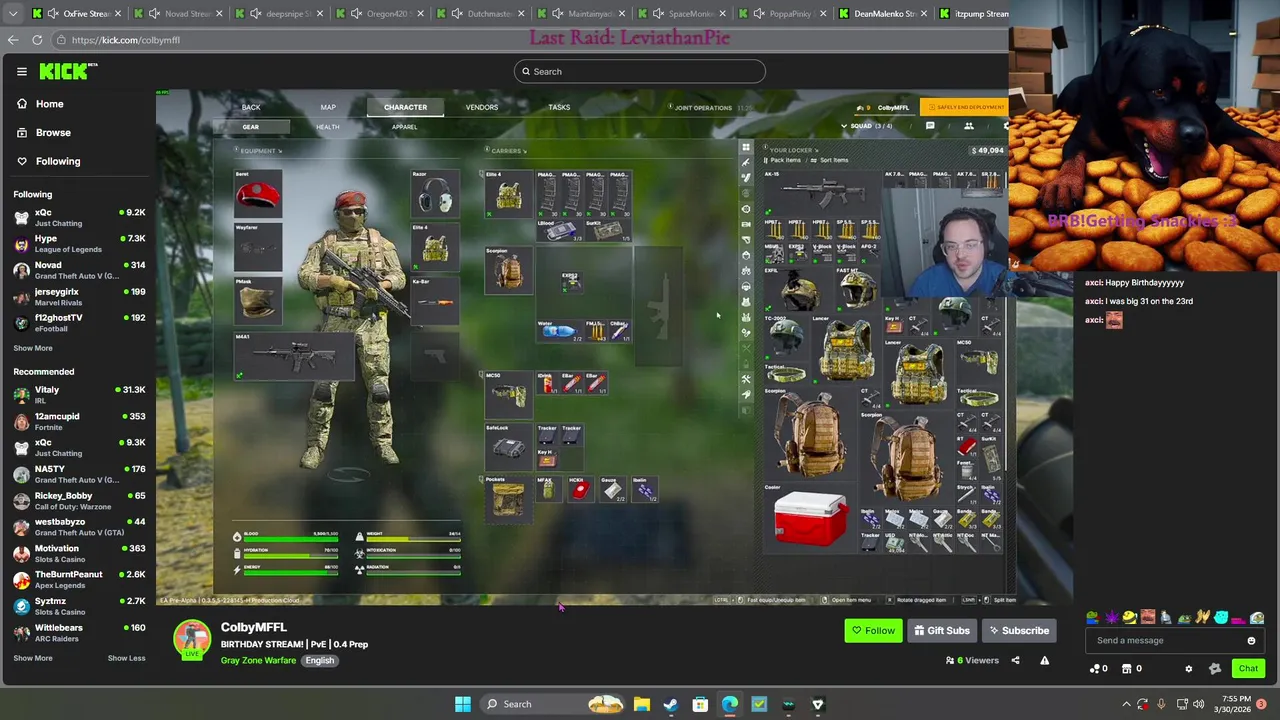Open the Kick hamburger menu
The height and width of the screenshot is (720, 1280).
coord(21,72)
